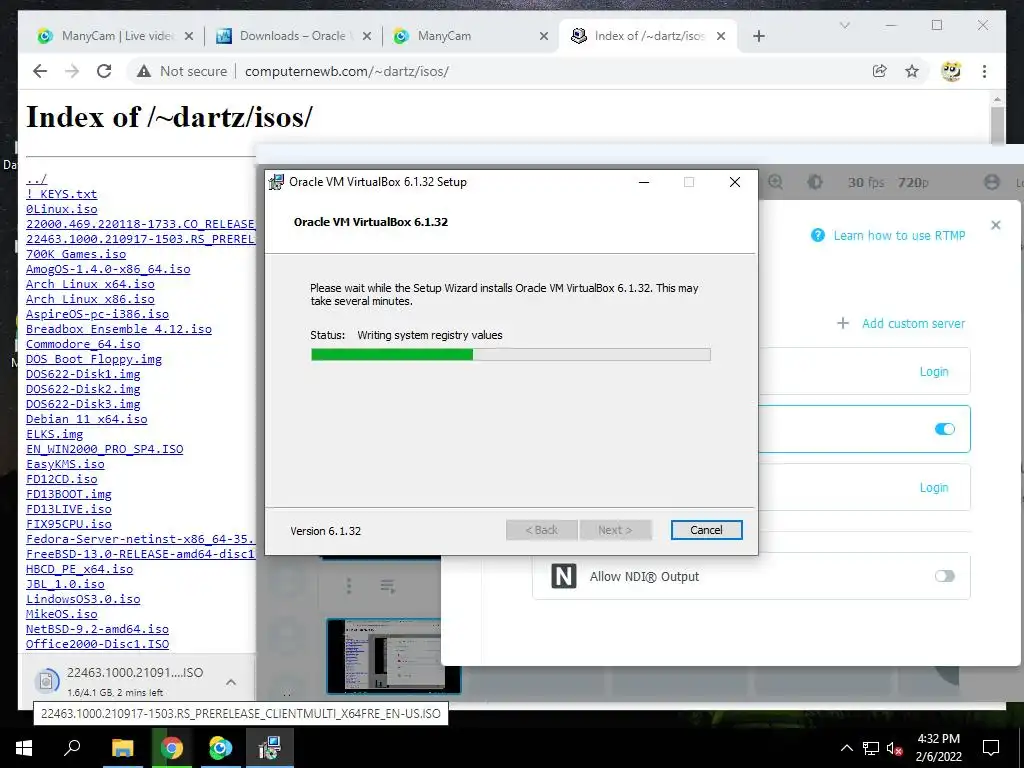Image resolution: width=1024 pixels, height=768 pixels.
Task: Click AspireOS-pc-i386.iso link
Action: pos(97,314)
